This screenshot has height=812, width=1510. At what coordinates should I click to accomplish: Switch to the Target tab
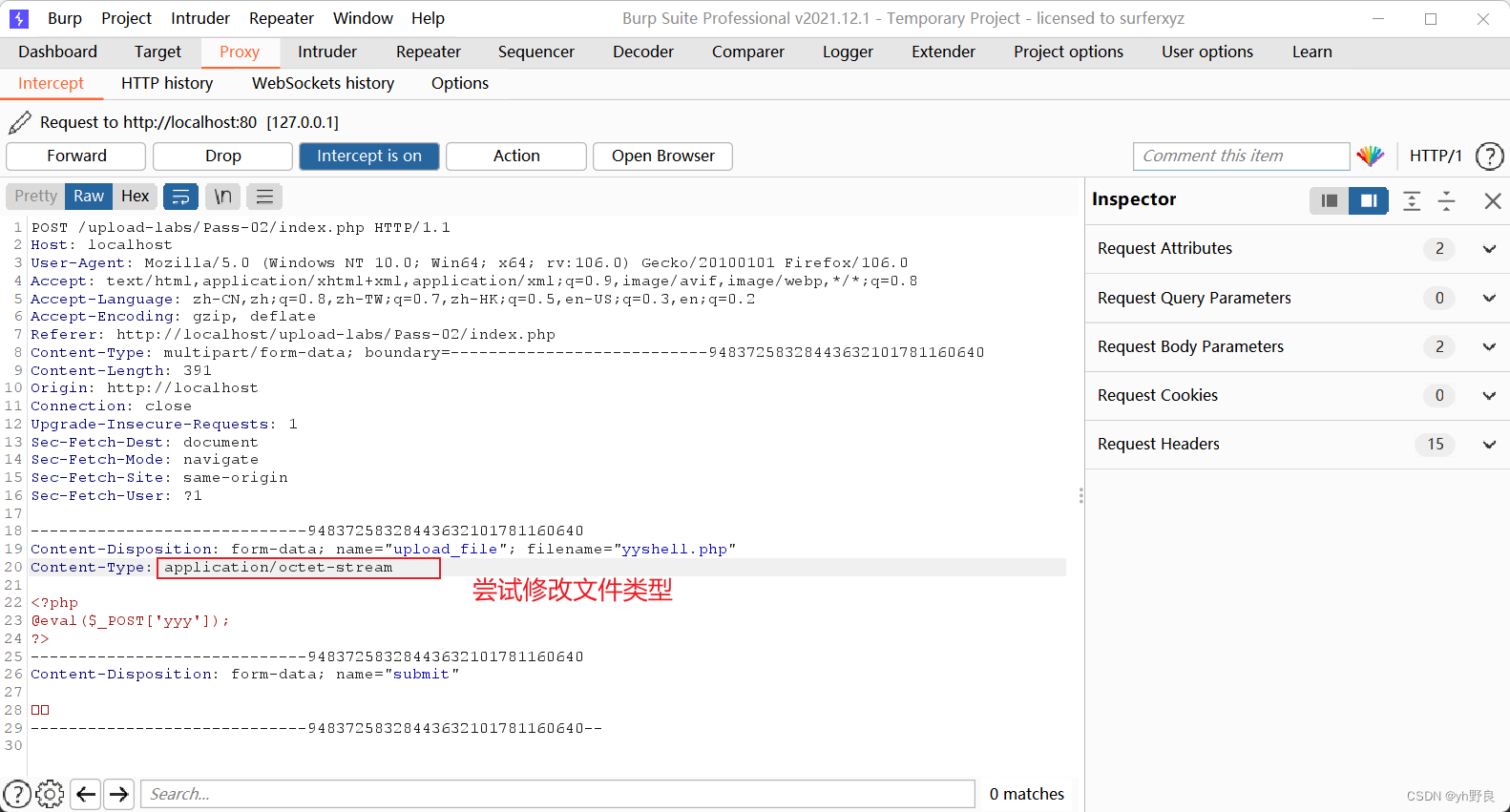pyautogui.click(x=157, y=52)
